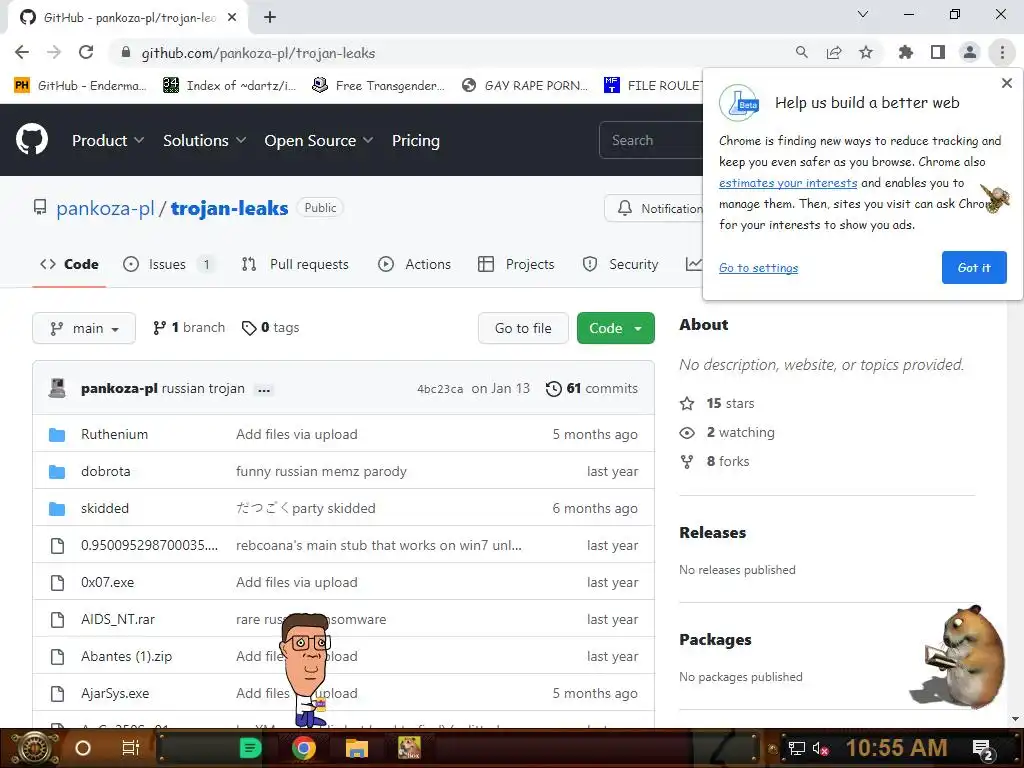
Task: Go back with the browser back arrow
Action: (22, 52)
